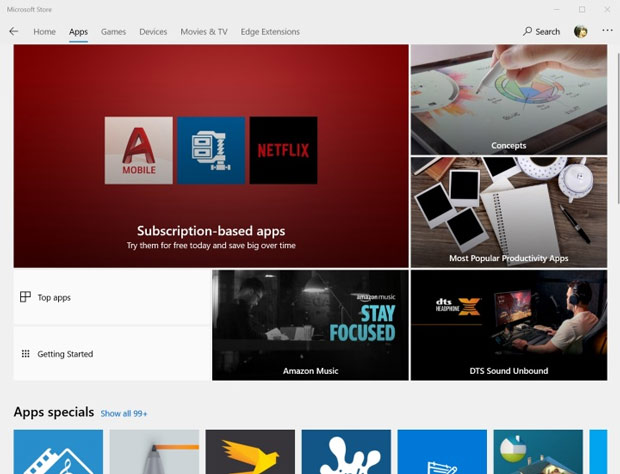This screenshot has width=620, height=474.
Task: Open the house illustration app tile
Action: [538, 452]
